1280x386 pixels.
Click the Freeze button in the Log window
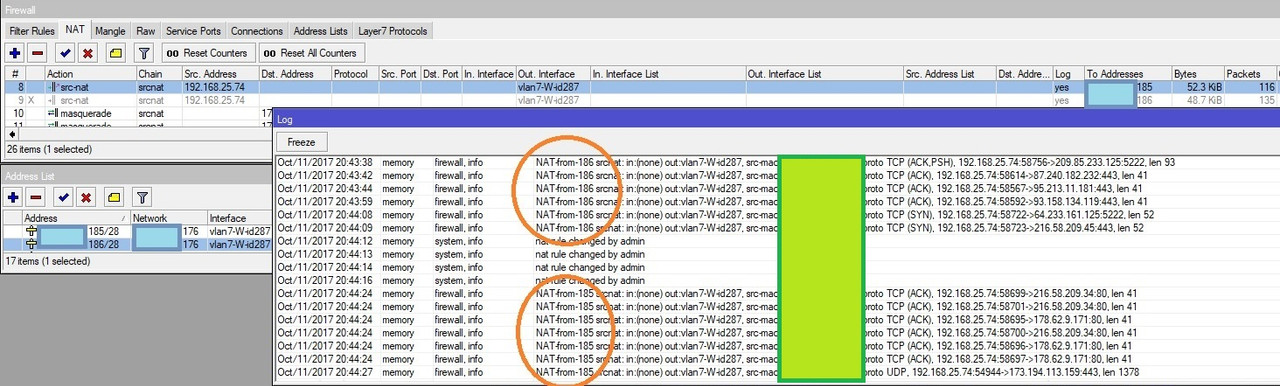coord(301,142)
